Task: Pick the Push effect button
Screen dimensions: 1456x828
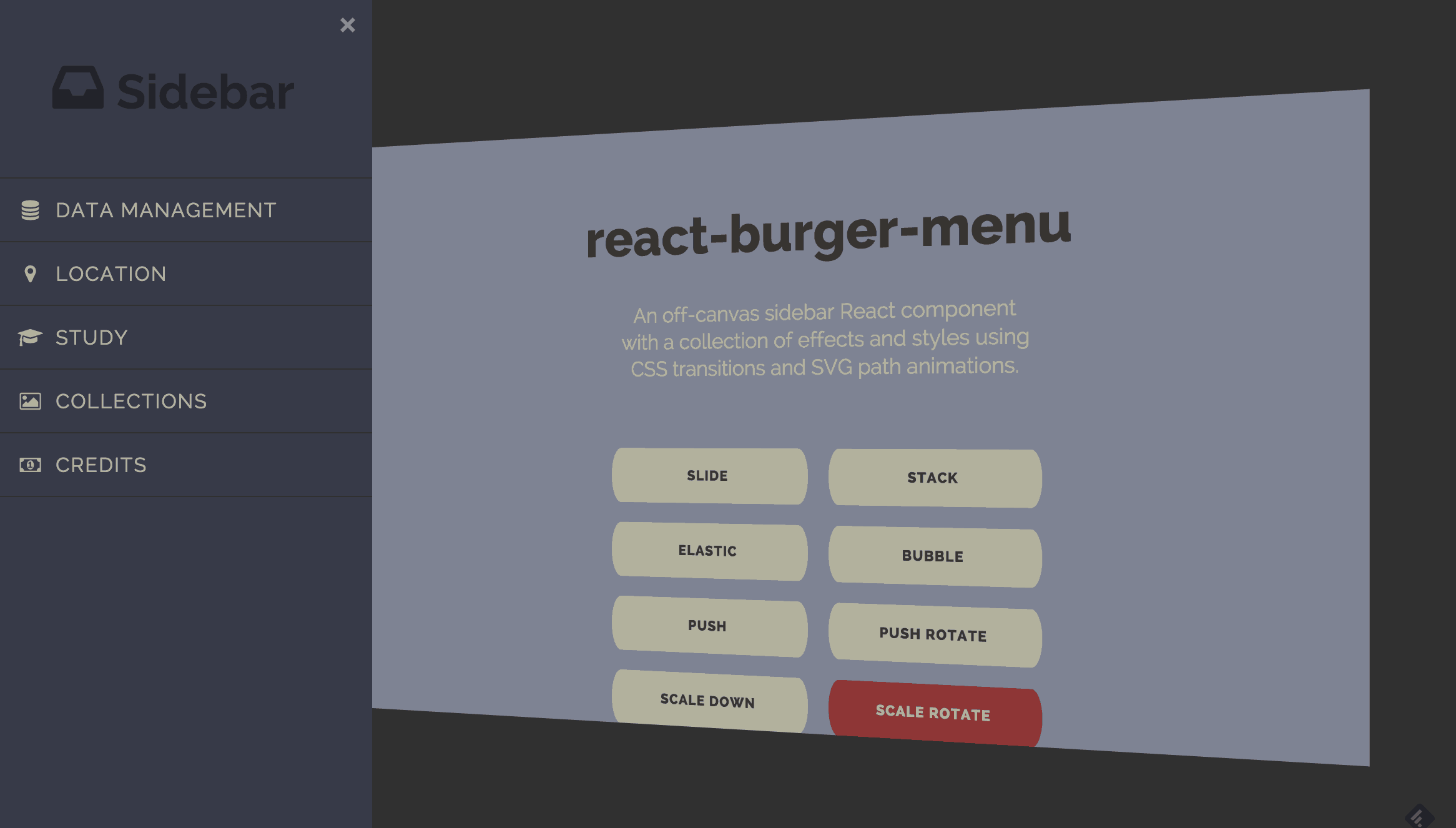Action: (x=709, y=626)
